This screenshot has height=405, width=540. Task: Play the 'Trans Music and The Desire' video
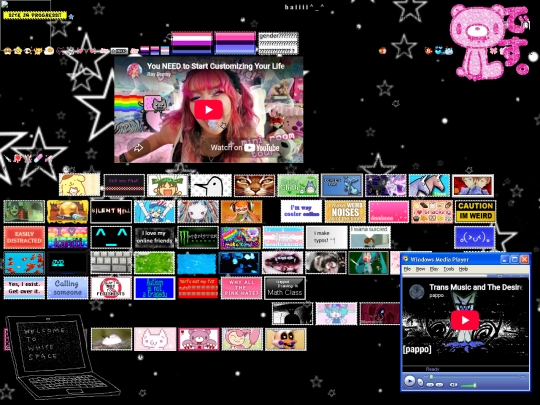pyautogui.click(x=465, y=320)
